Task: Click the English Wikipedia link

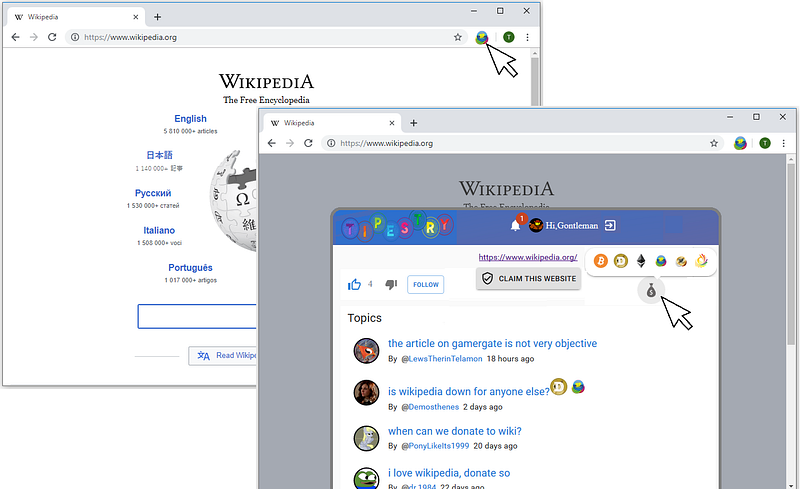Action: [190, 118]
